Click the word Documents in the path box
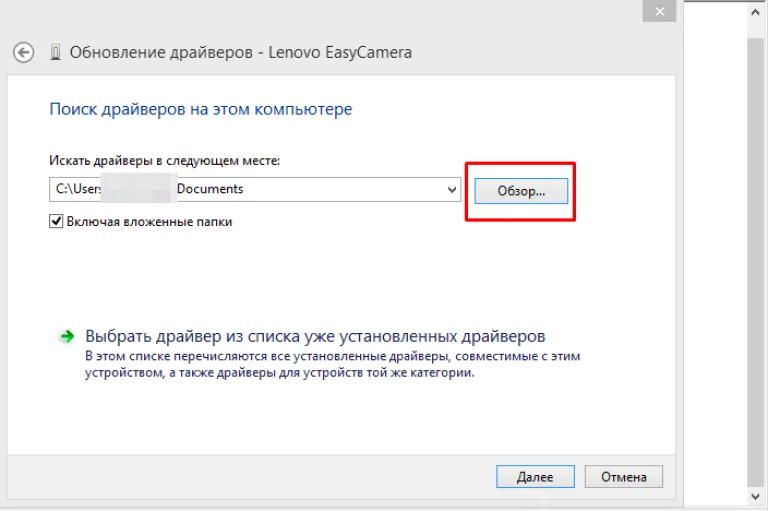768x511 pixels. coord(210,189)
